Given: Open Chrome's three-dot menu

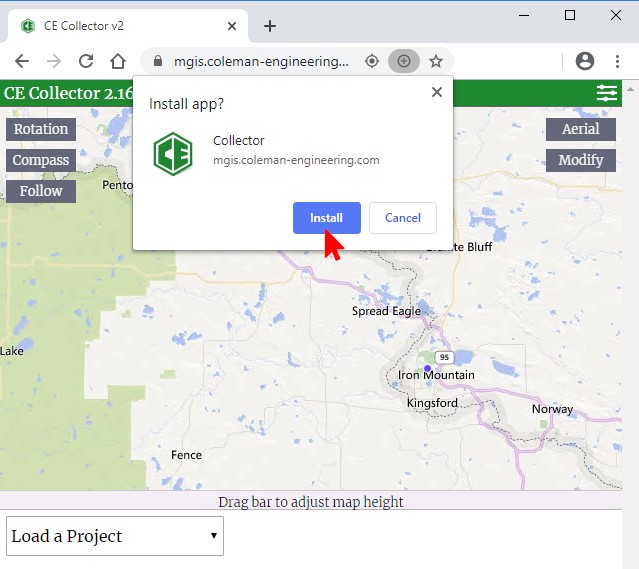Looking at the screenshot, I should [618, 61].
